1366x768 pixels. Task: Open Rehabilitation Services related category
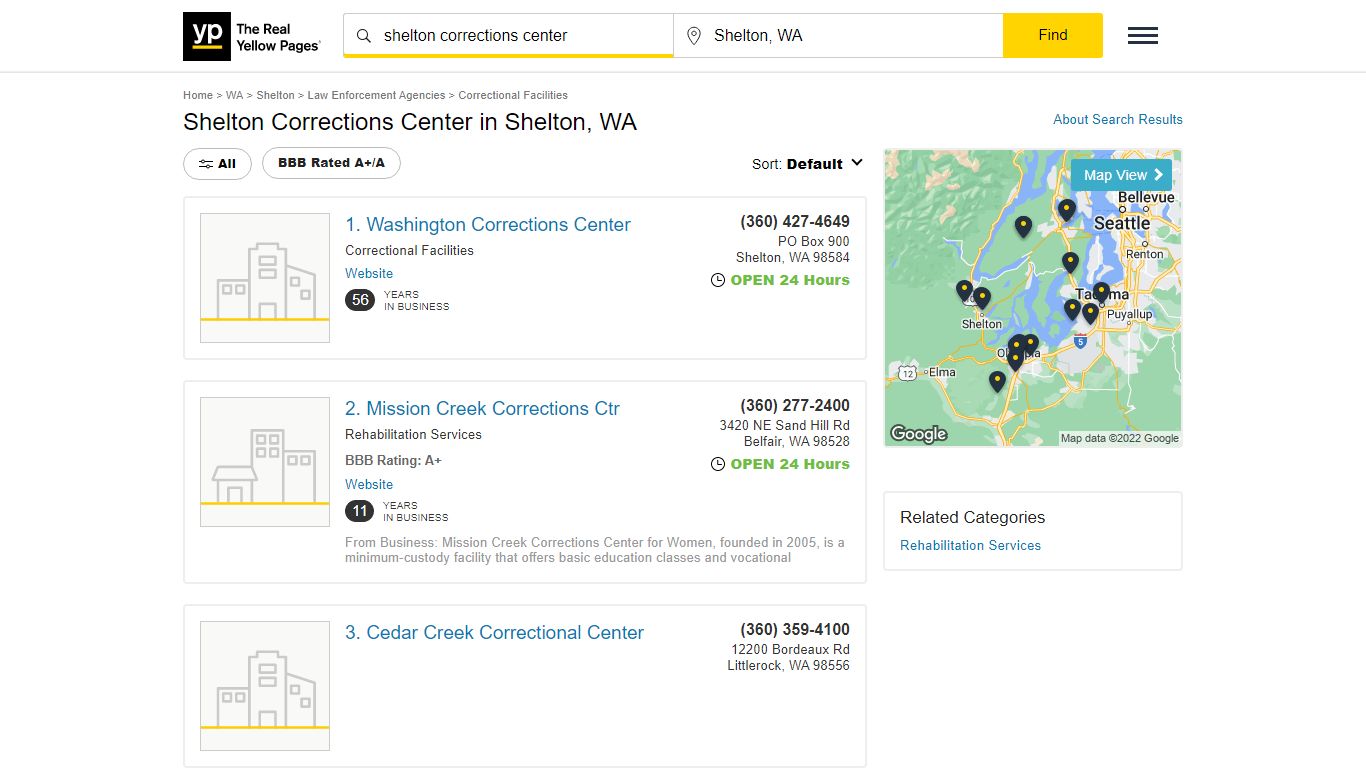970,545
